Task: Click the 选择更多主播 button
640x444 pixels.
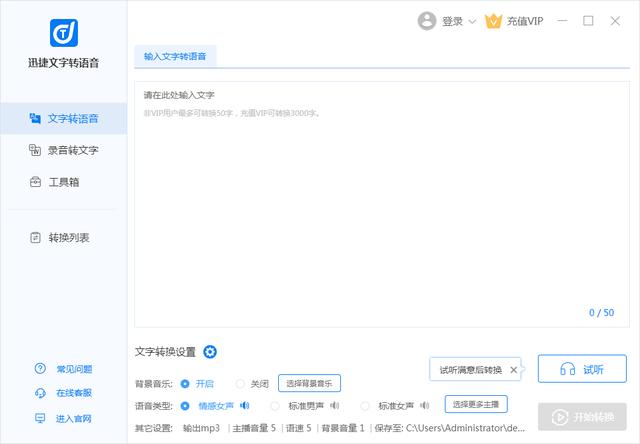Action: coord(476,404)
